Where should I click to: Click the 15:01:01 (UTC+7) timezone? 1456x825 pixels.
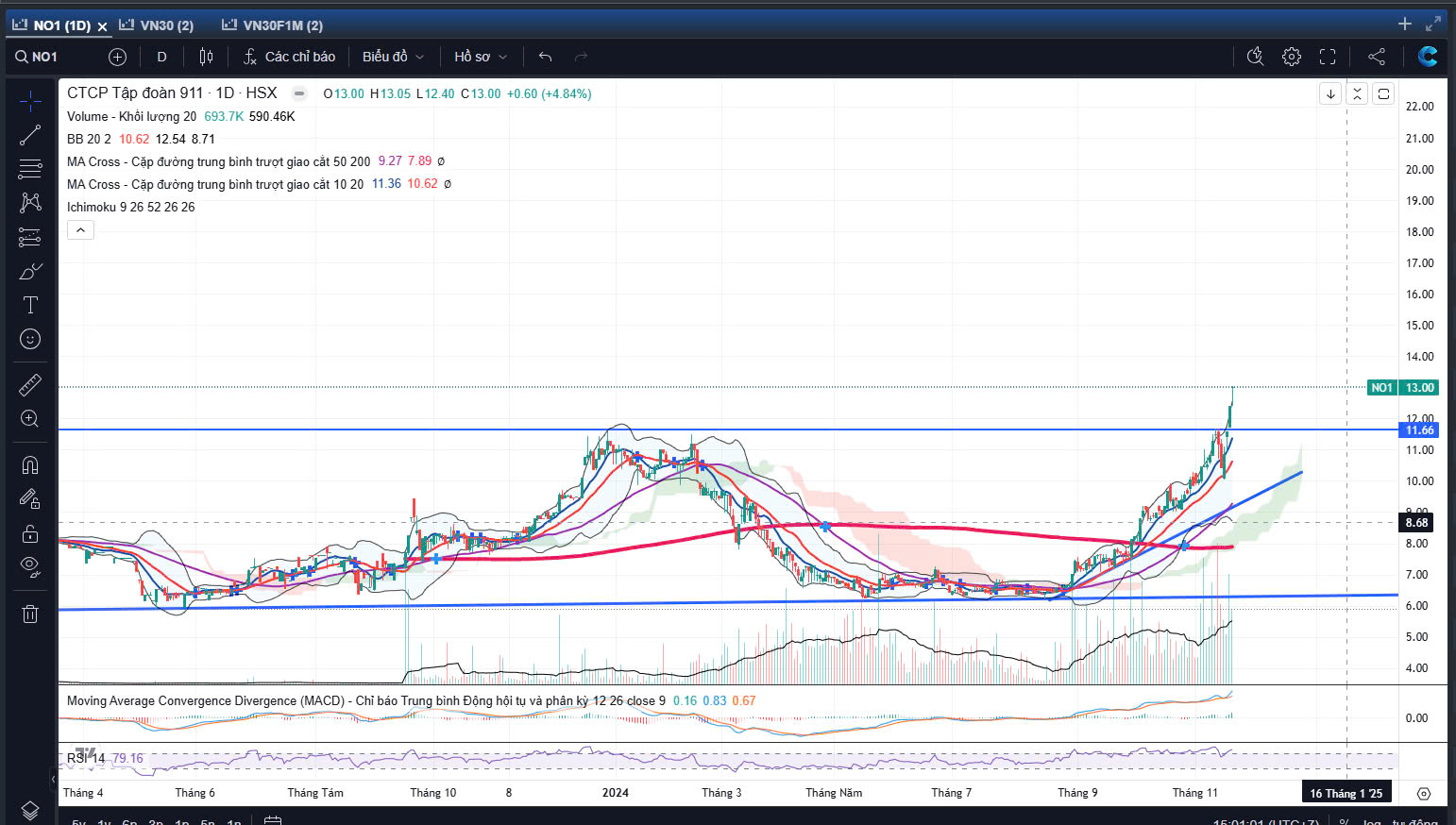(1265, 822)
